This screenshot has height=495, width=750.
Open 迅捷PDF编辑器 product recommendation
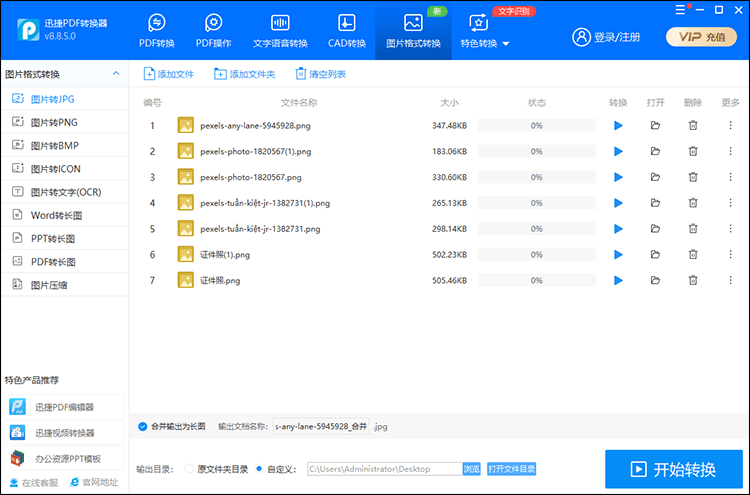64,407
